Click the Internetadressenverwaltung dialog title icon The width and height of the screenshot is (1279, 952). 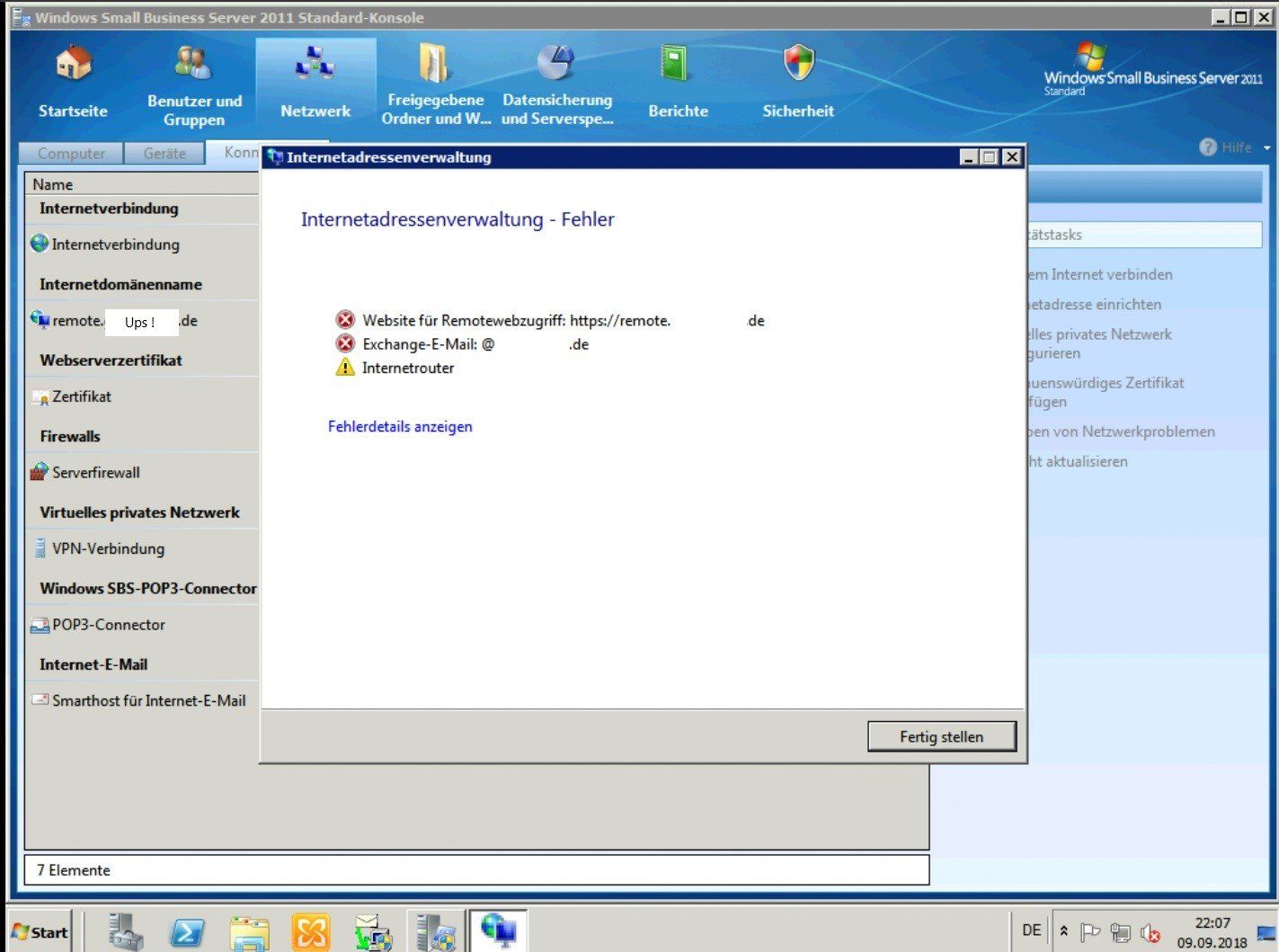[275, 157]
